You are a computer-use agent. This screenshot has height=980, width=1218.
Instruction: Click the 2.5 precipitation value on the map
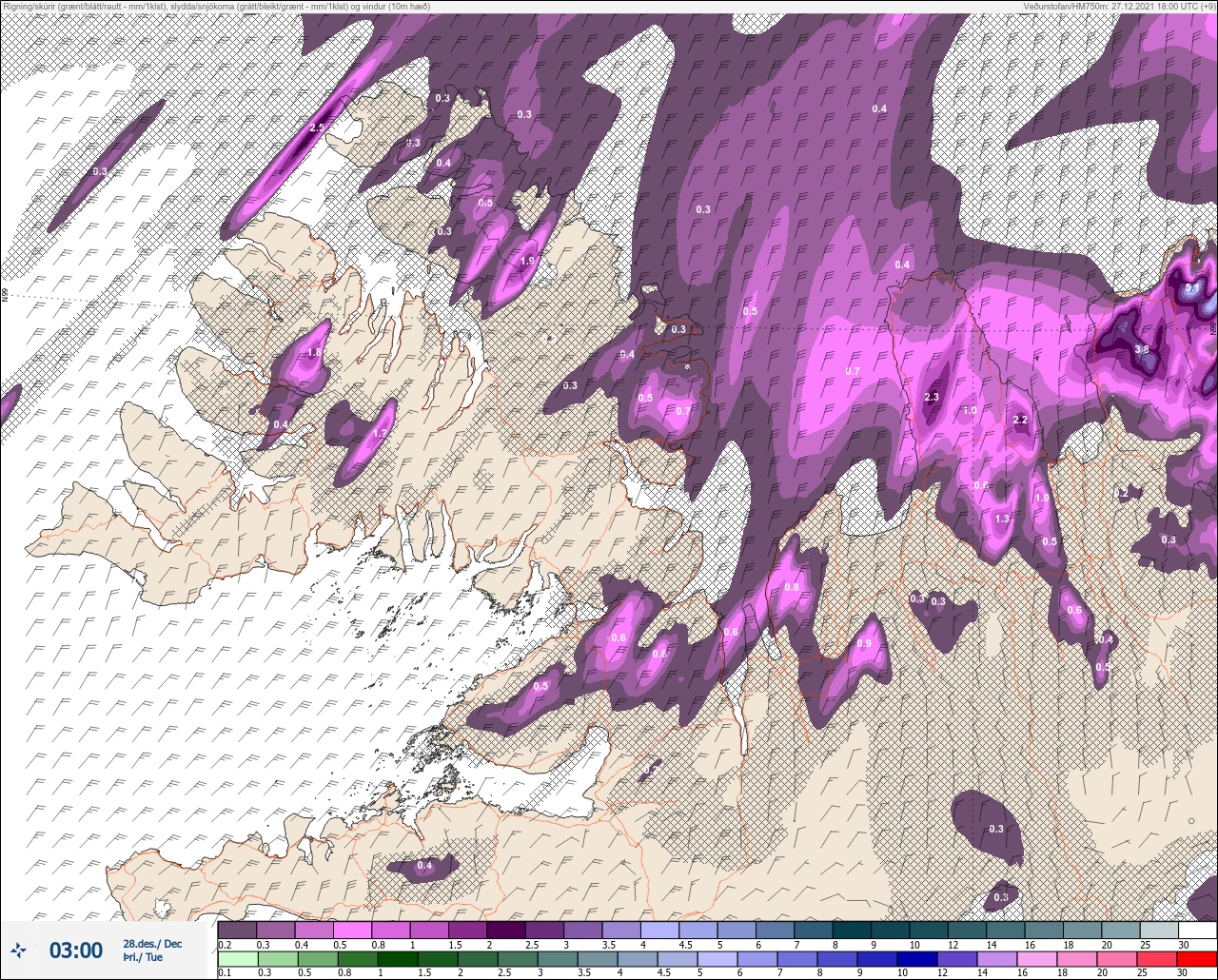pyautogui.click(x=318, y=127)
